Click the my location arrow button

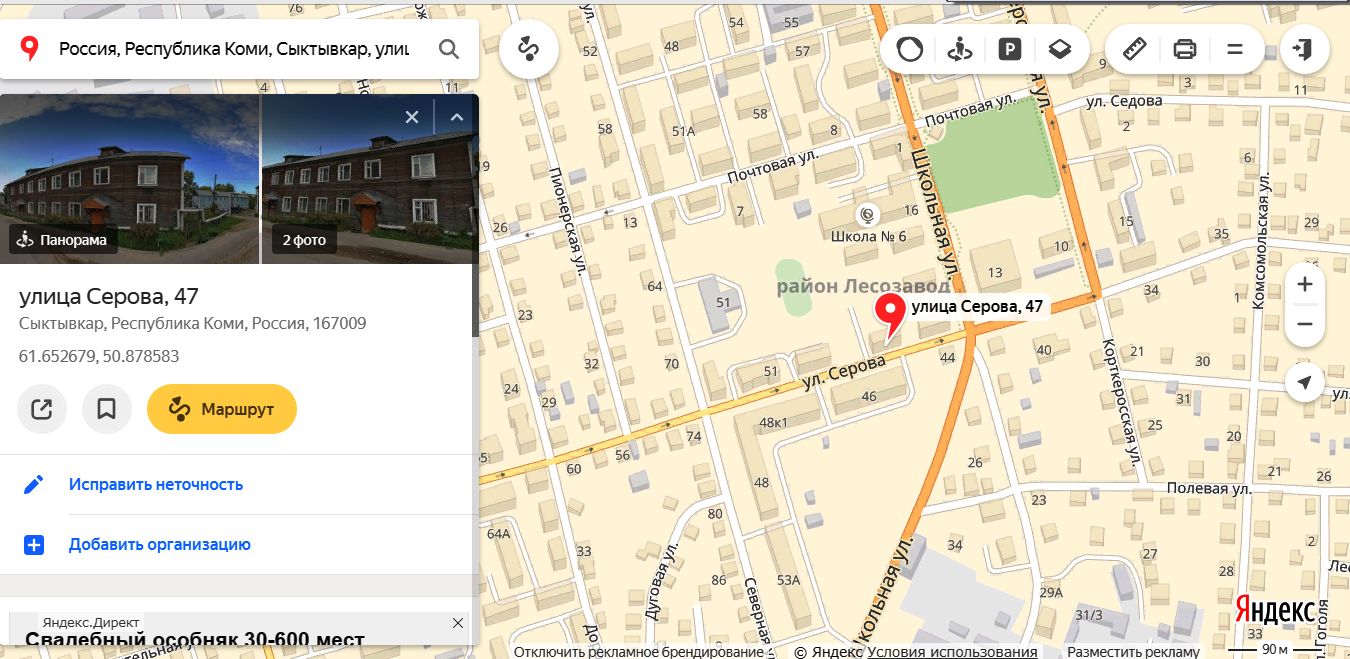1304,382
